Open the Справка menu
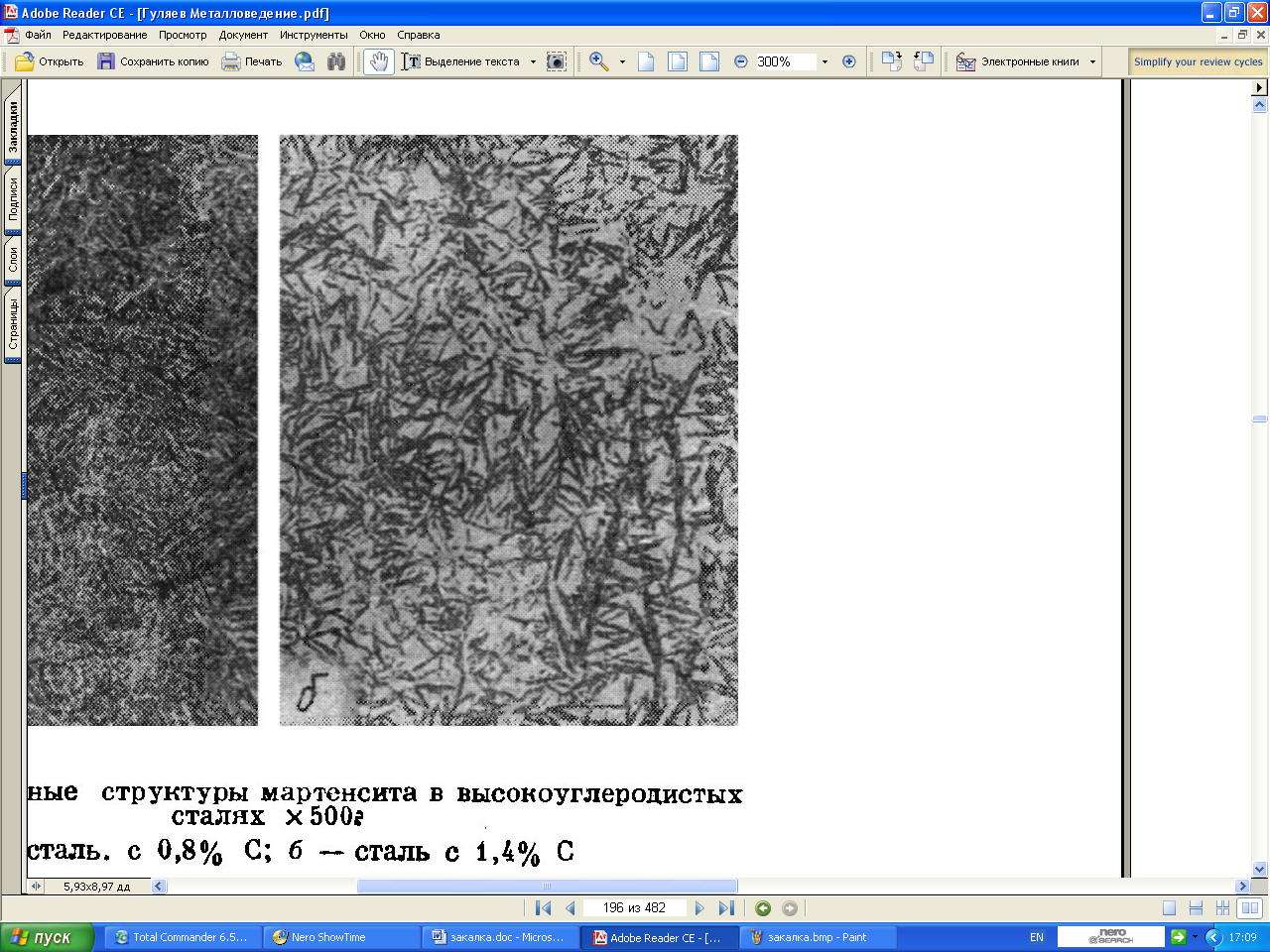 click(419, 35)
